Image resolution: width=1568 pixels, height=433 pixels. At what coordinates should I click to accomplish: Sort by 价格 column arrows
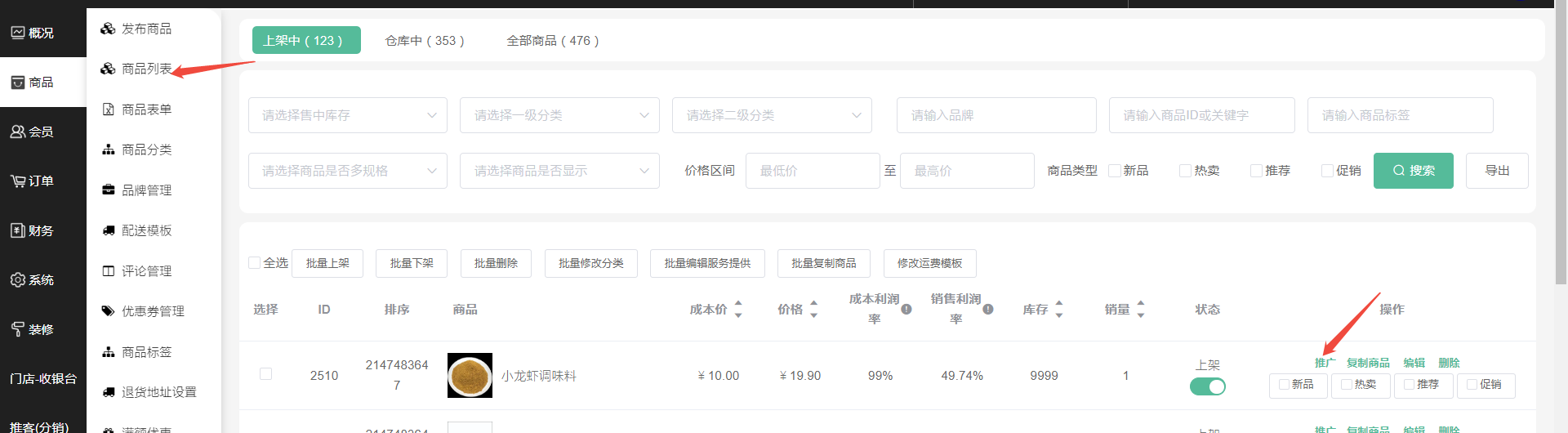tap(813, 310)
